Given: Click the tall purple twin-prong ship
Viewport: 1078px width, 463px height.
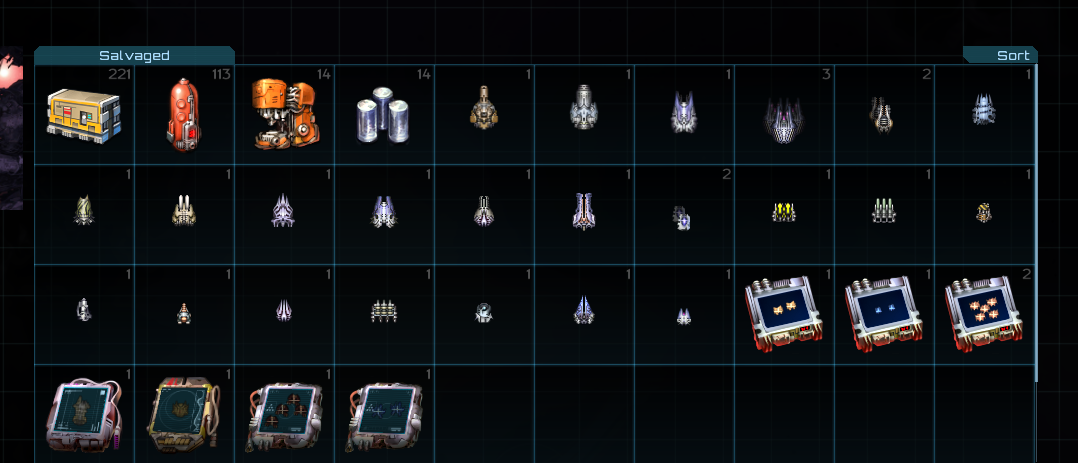Looking at the screenshot, I should (x=584, y=211).
